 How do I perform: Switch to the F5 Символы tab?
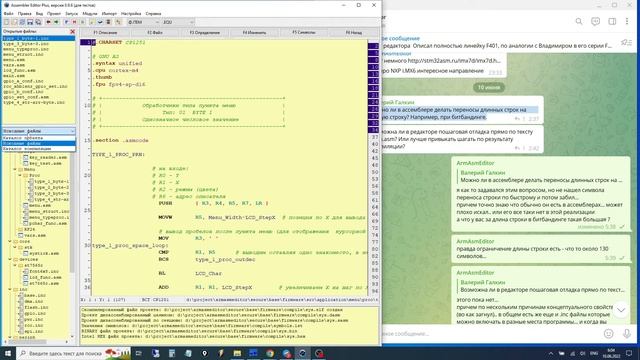pyautogui.click(x=304, y=32)
